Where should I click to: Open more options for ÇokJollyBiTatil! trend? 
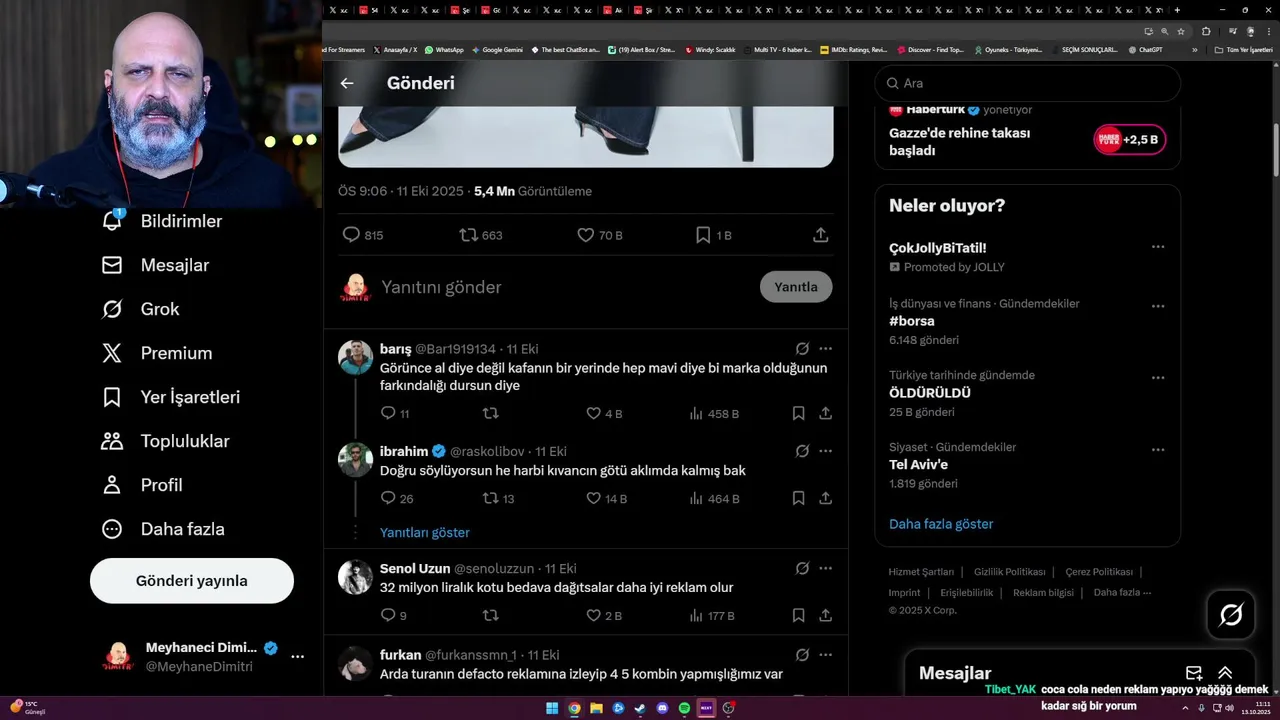(1158, 247)
